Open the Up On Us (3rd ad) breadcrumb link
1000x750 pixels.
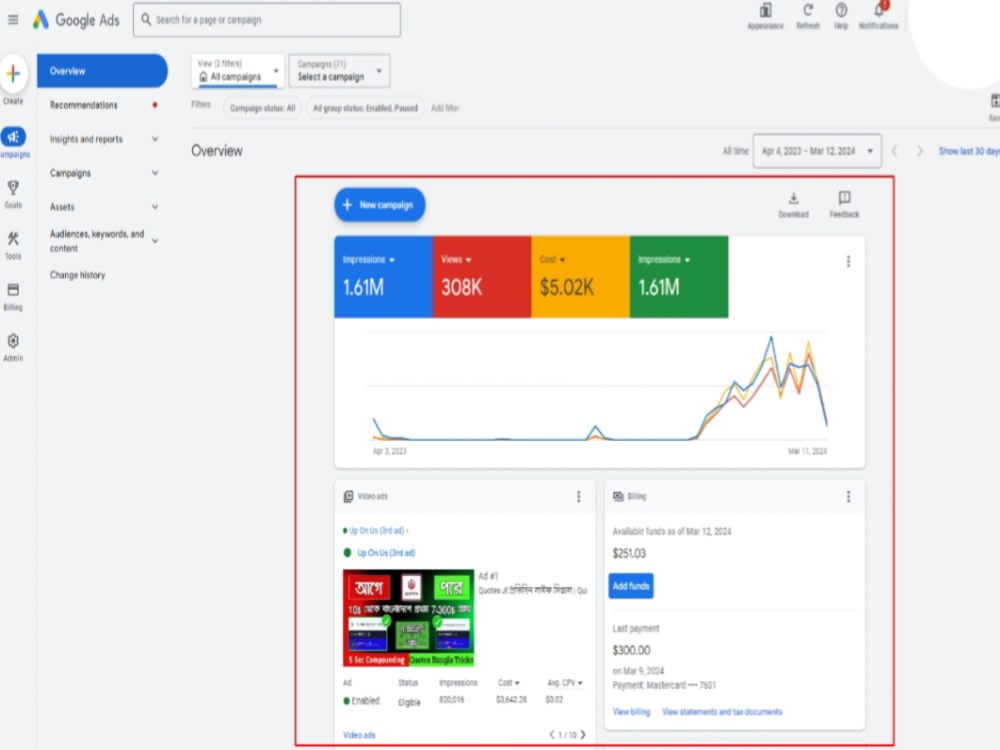click(376, 531)
